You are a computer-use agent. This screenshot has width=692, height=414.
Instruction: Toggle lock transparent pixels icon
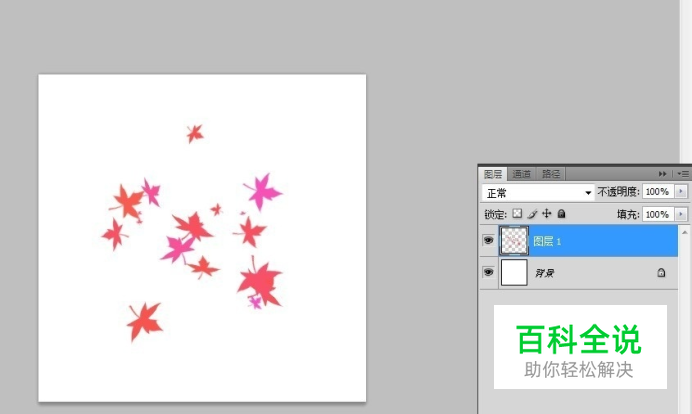click(x=517, y=214)
